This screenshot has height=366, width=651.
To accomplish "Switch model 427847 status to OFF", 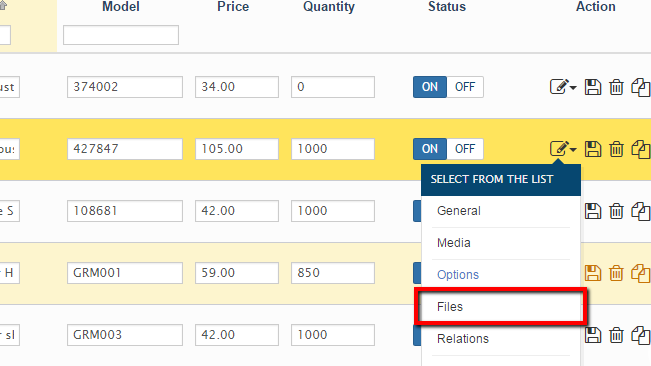I will pyautogui.click(x=465, y=149).
